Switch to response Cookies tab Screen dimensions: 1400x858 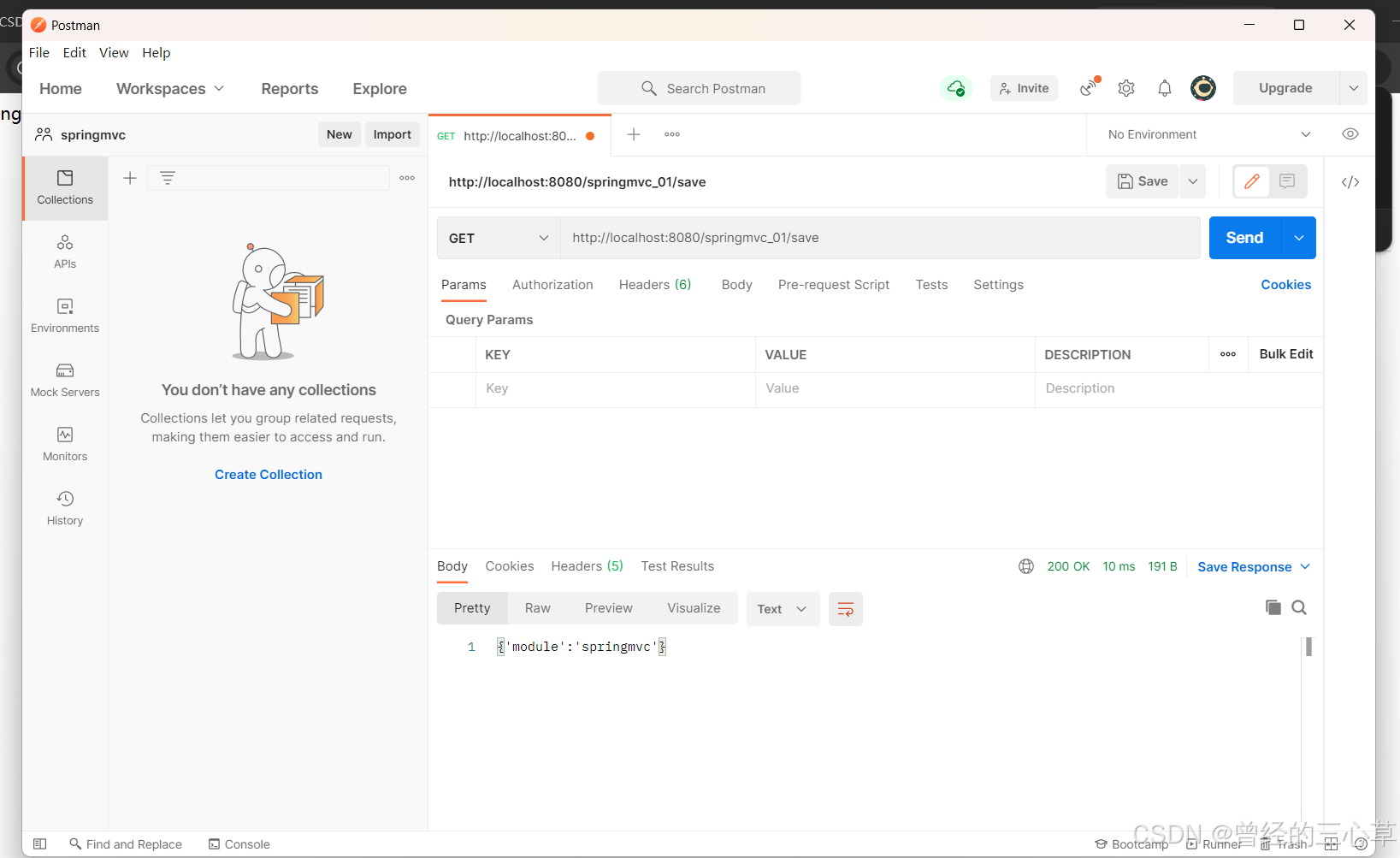[x=510, y=566]
